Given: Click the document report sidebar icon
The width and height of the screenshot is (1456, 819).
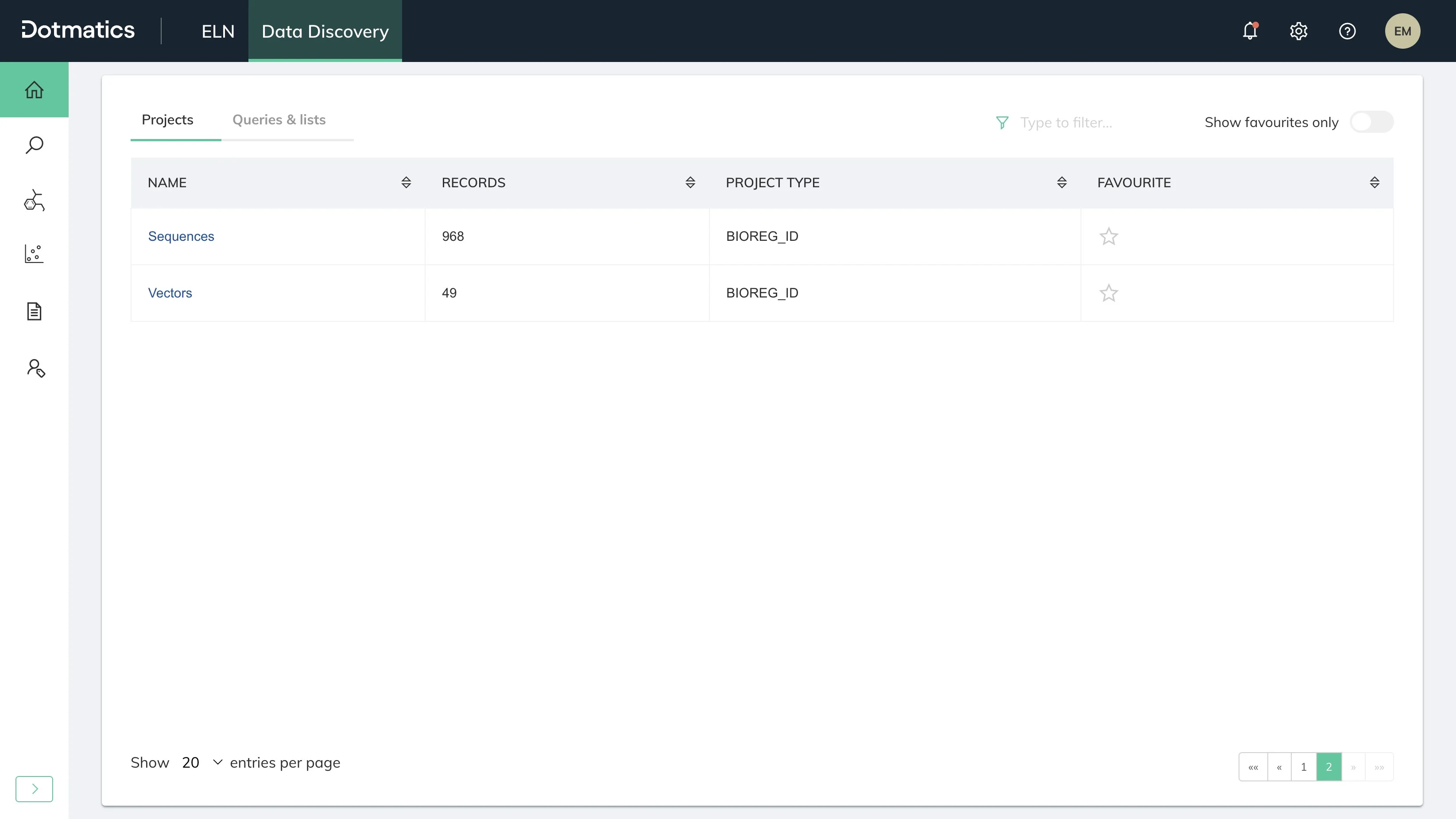Looking at the screenshot, I should click(34, 311).
